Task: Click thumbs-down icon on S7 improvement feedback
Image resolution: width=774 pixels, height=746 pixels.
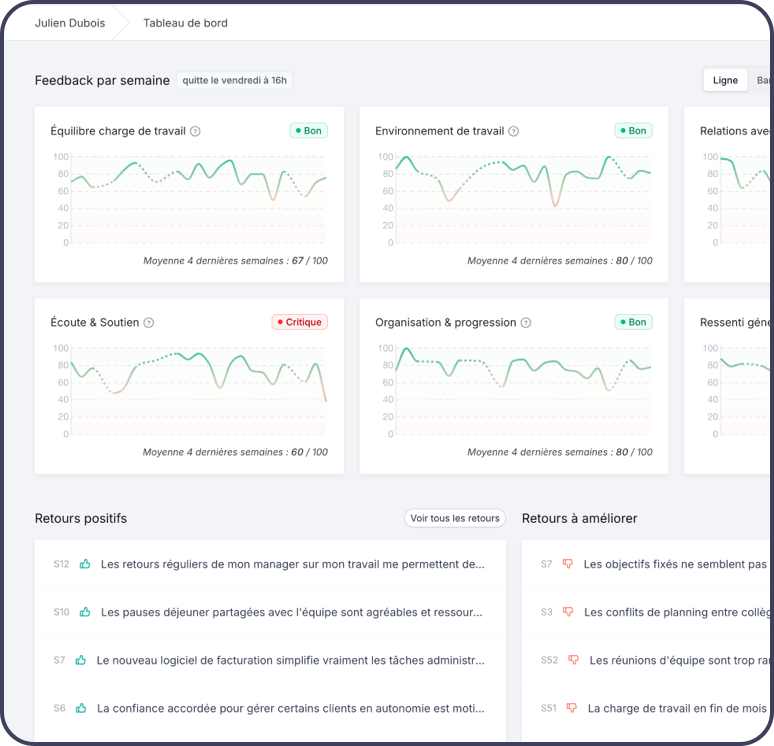Action: [568, 564]
